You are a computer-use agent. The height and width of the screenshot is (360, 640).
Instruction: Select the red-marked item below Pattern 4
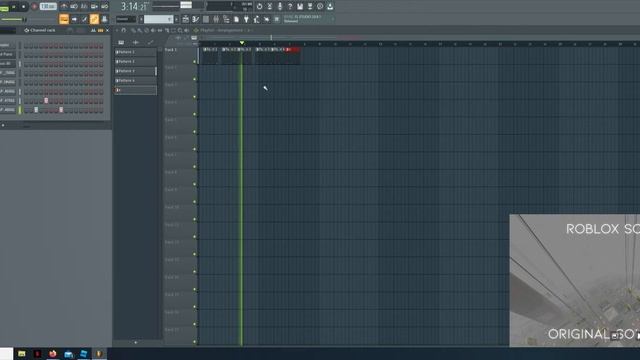point(136,90)
